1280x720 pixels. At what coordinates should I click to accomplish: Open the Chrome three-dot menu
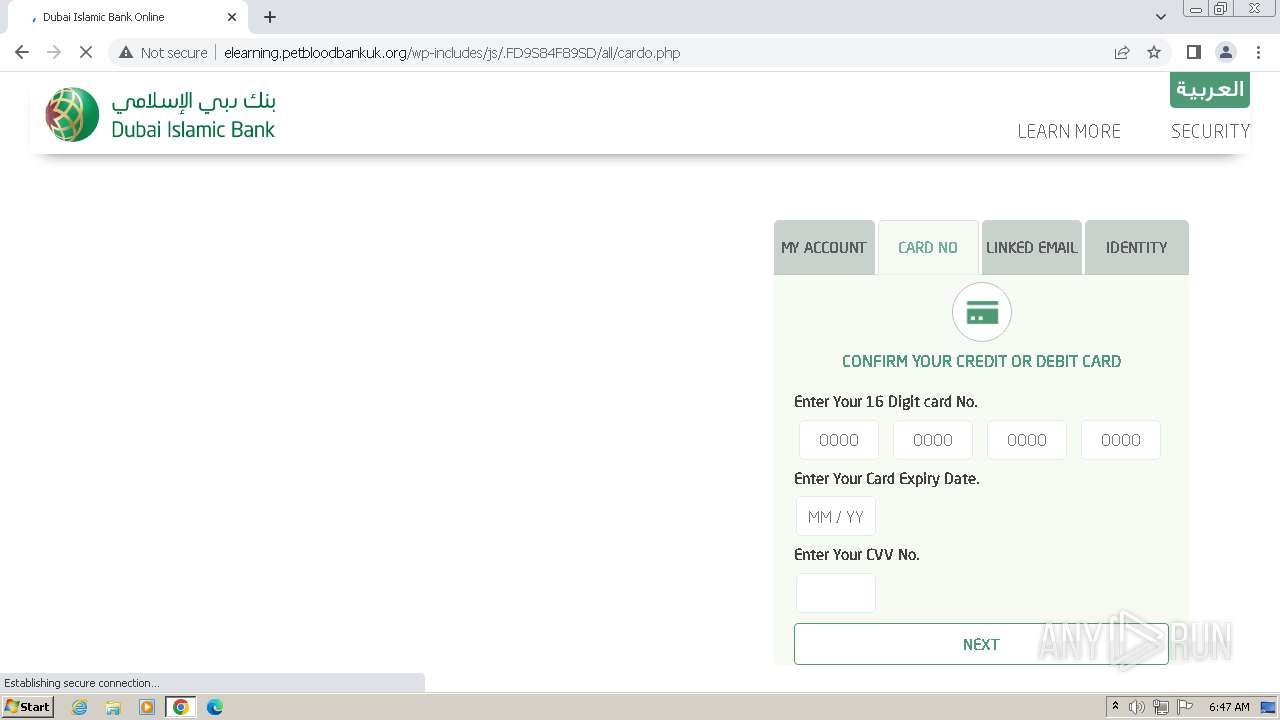[1259, 52]
